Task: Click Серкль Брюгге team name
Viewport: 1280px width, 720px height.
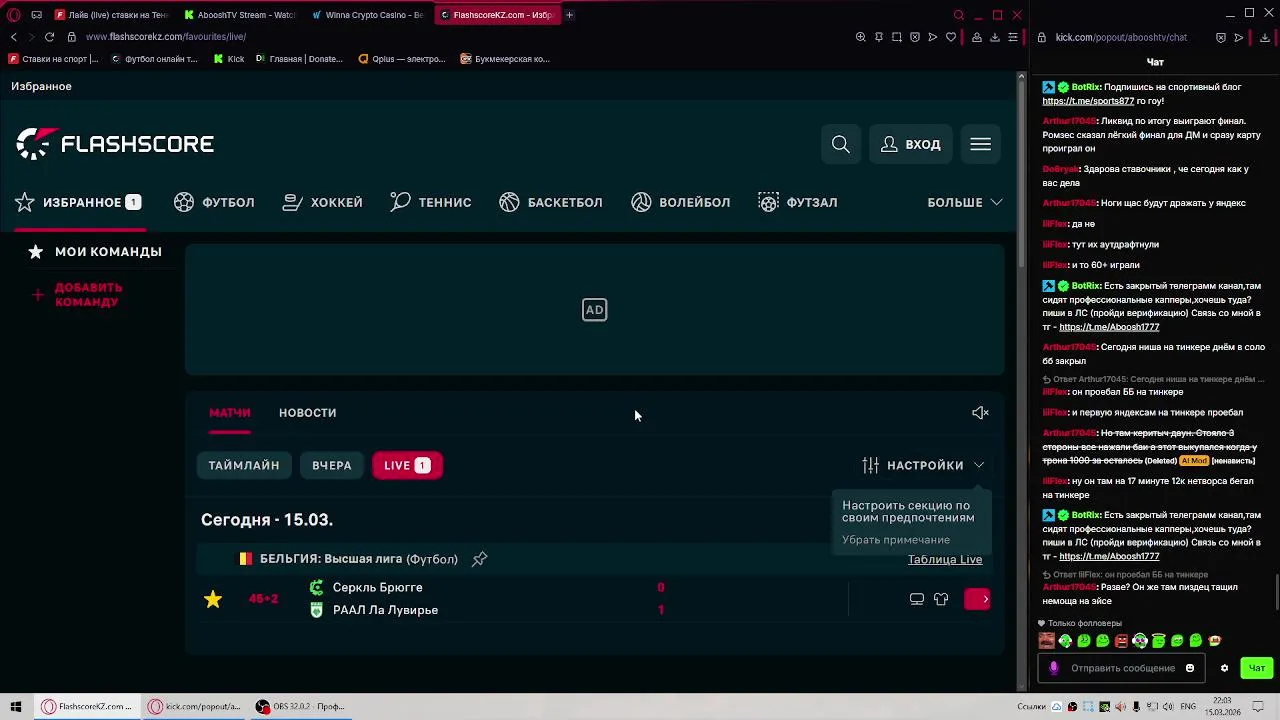Action: pos(378,588)
